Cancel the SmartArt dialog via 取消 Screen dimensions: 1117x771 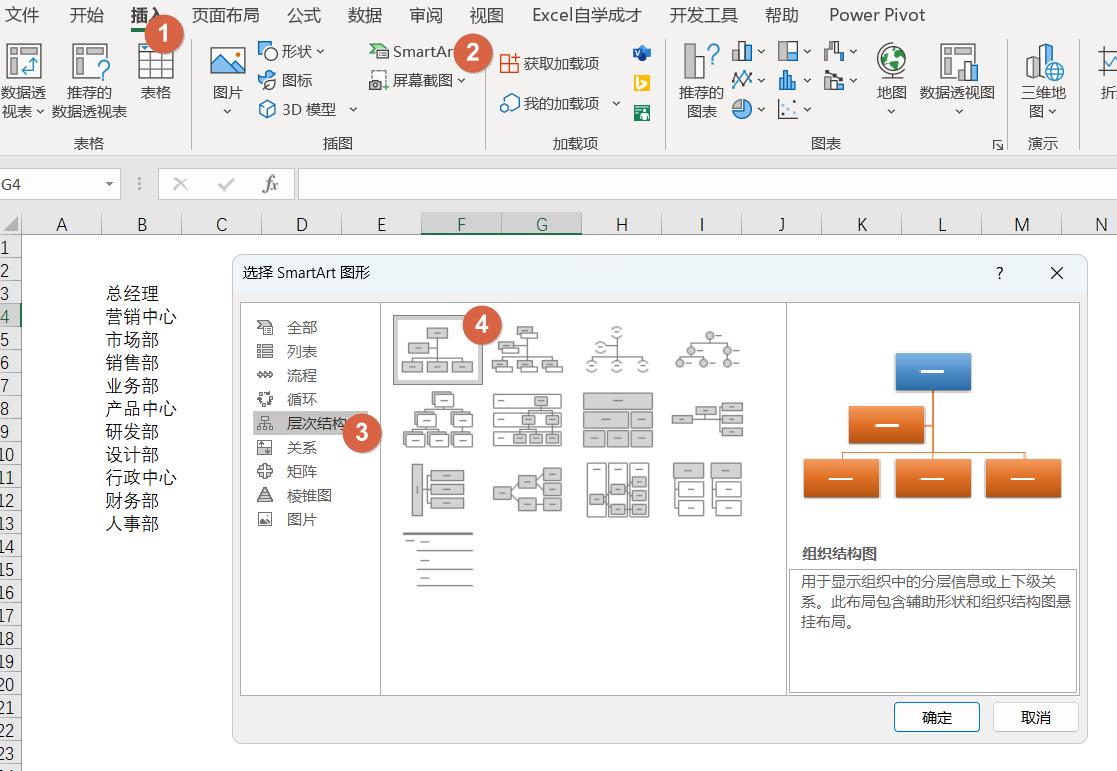(1034, 716)
